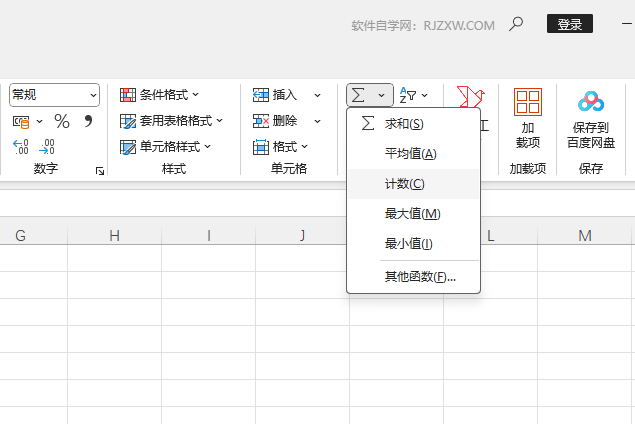Click the Login (登录) button
This screenshot has width=635, height=424.
569,24
